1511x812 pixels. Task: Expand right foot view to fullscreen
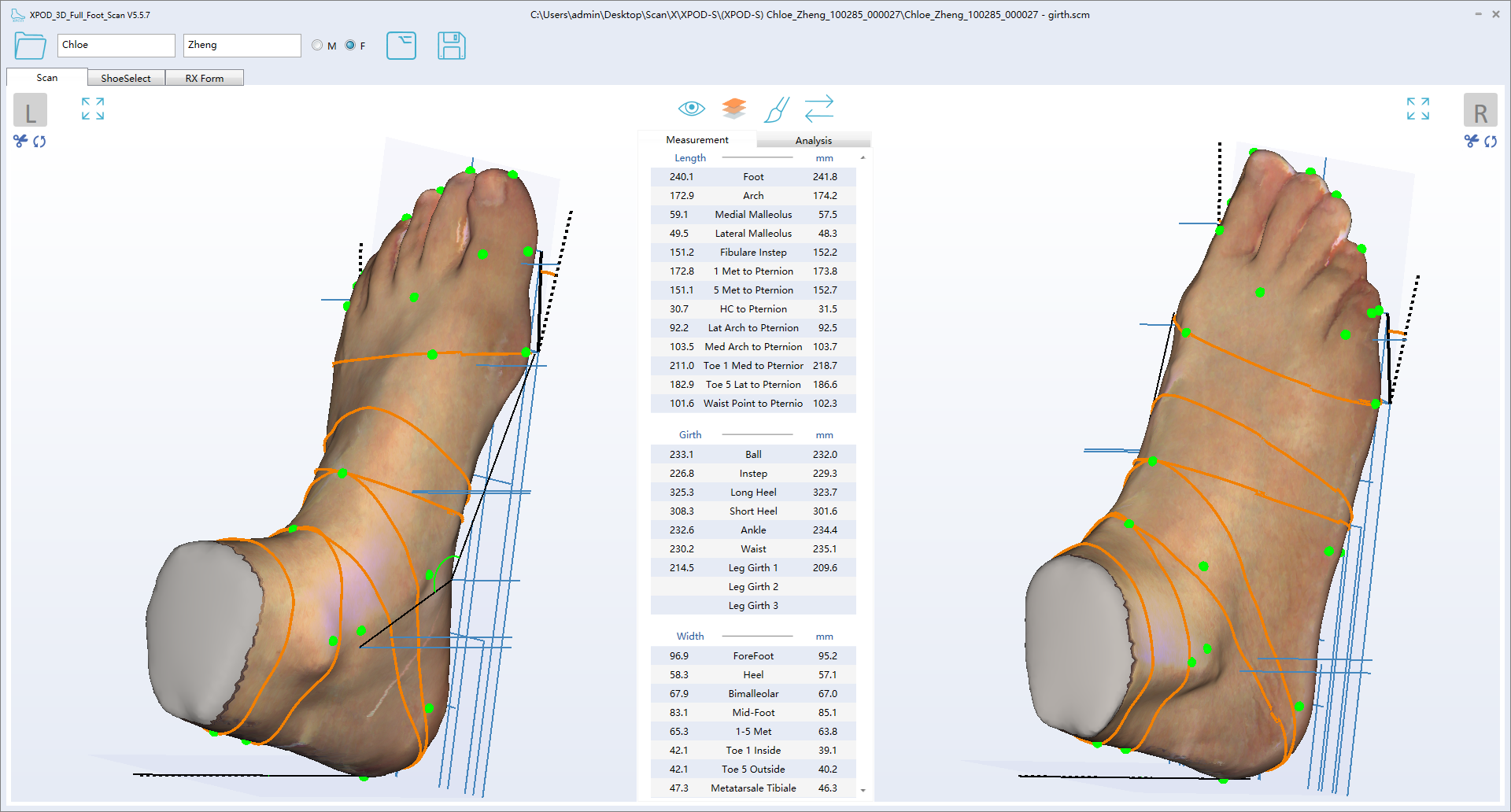coord(1417,109)
